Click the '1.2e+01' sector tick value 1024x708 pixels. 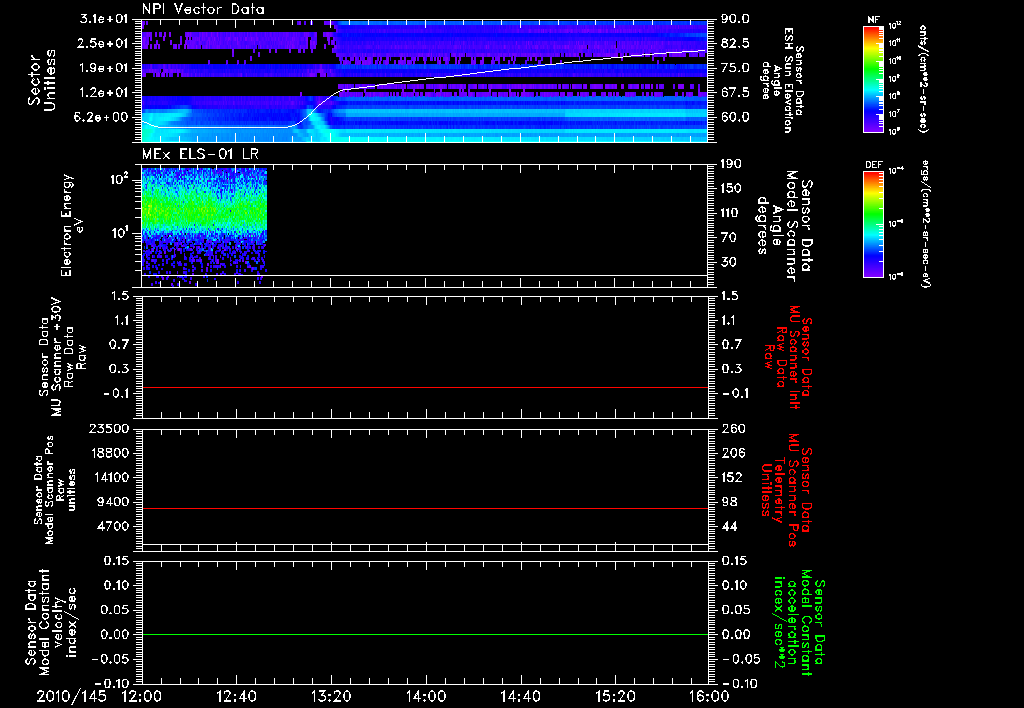(x=104, y=93)
